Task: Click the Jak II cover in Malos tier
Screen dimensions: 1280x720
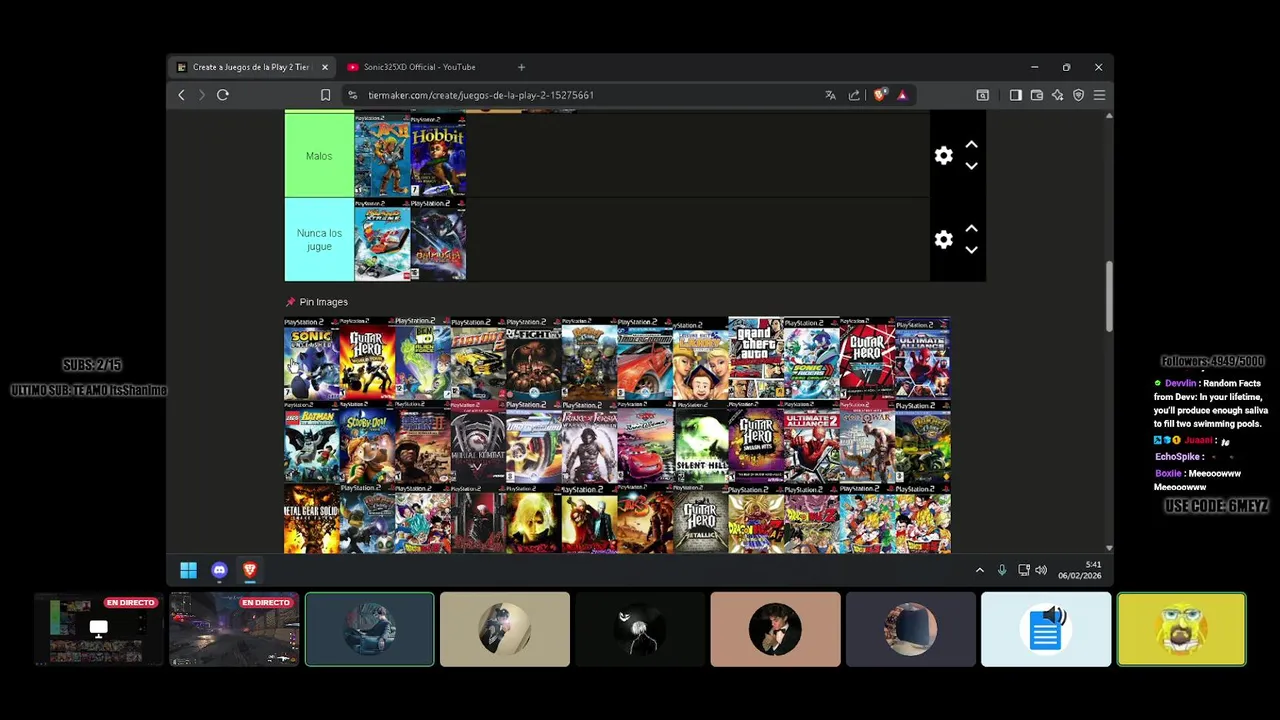Action: [x=382, y=156]
